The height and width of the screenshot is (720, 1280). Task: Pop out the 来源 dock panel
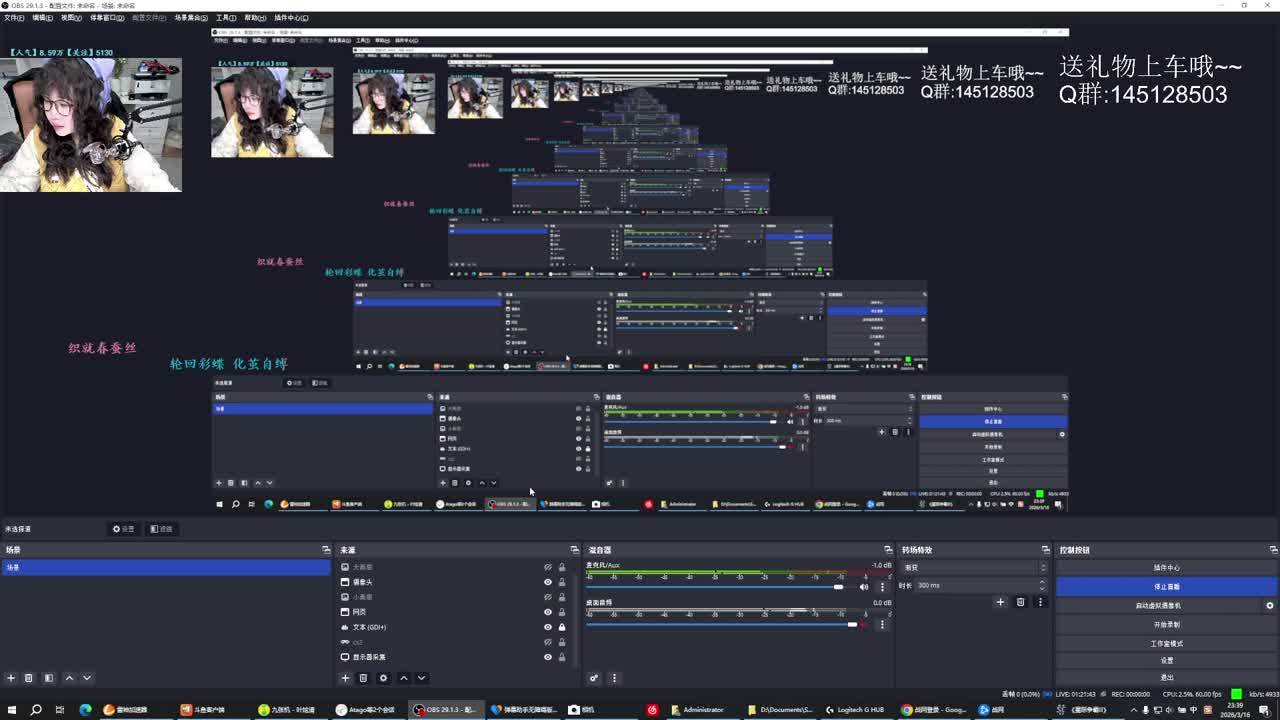click(574, 550)
